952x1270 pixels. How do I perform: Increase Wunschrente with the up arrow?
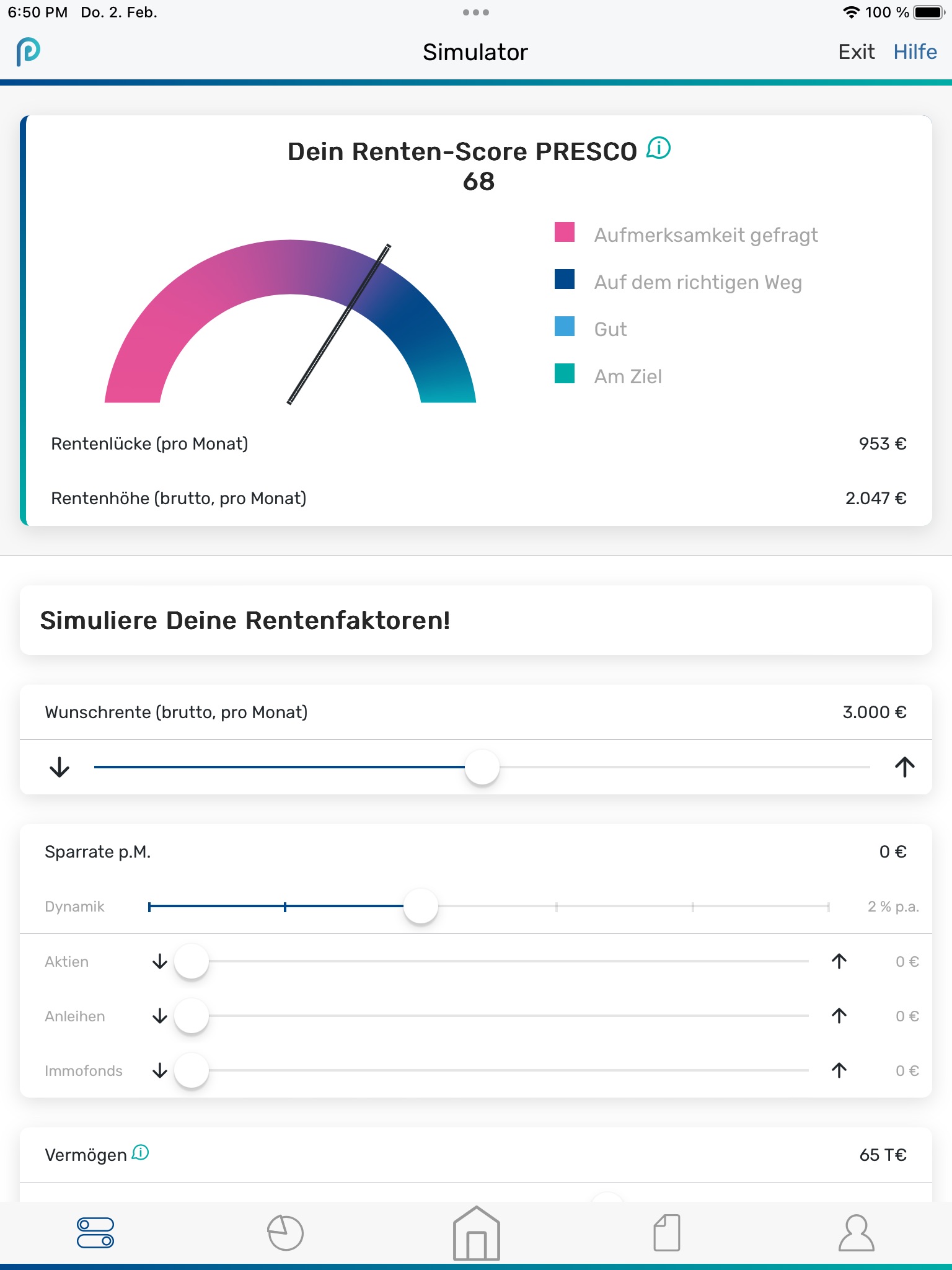(x=905, y=767)
